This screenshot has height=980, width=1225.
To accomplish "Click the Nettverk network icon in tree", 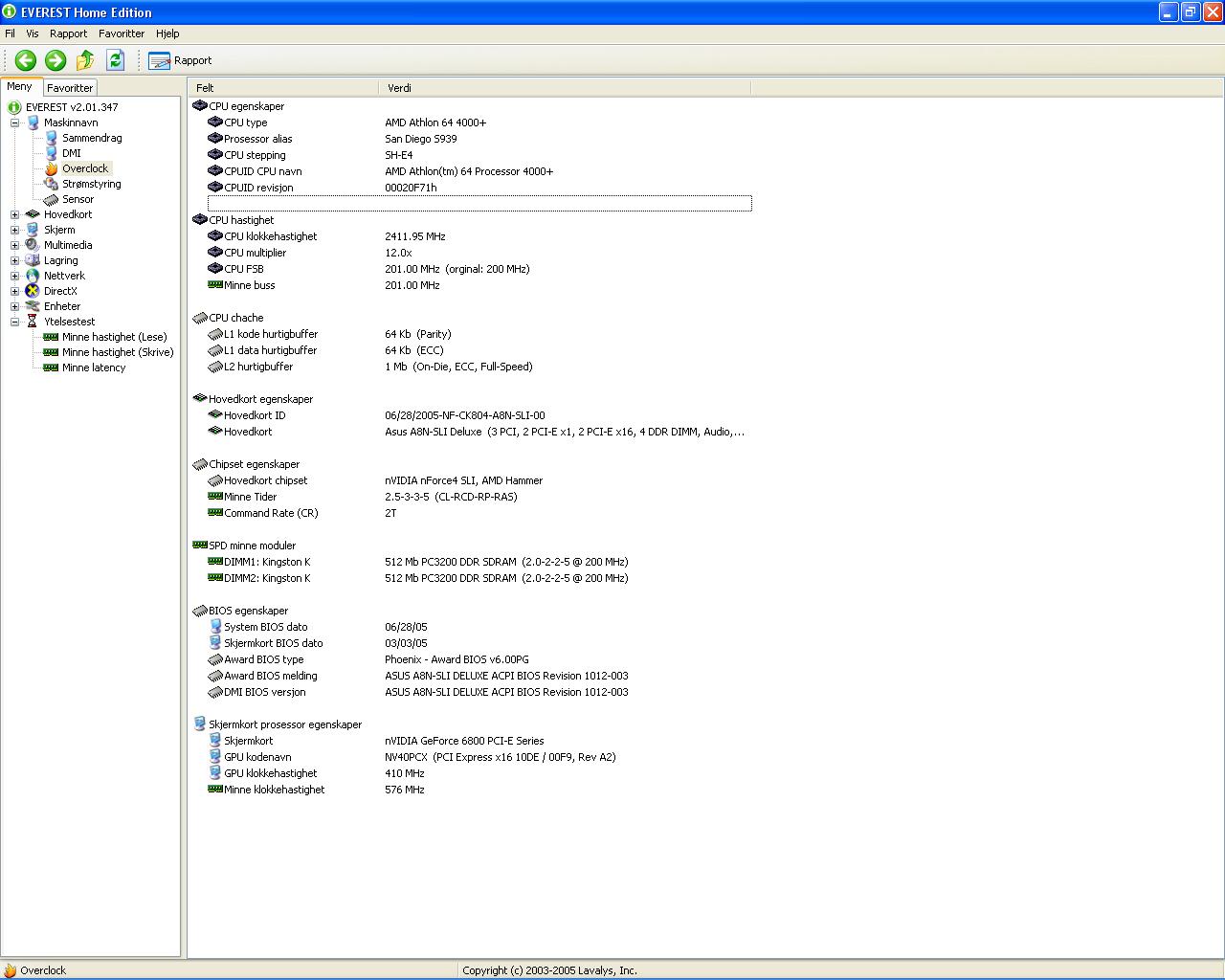I will click(33, 276).
